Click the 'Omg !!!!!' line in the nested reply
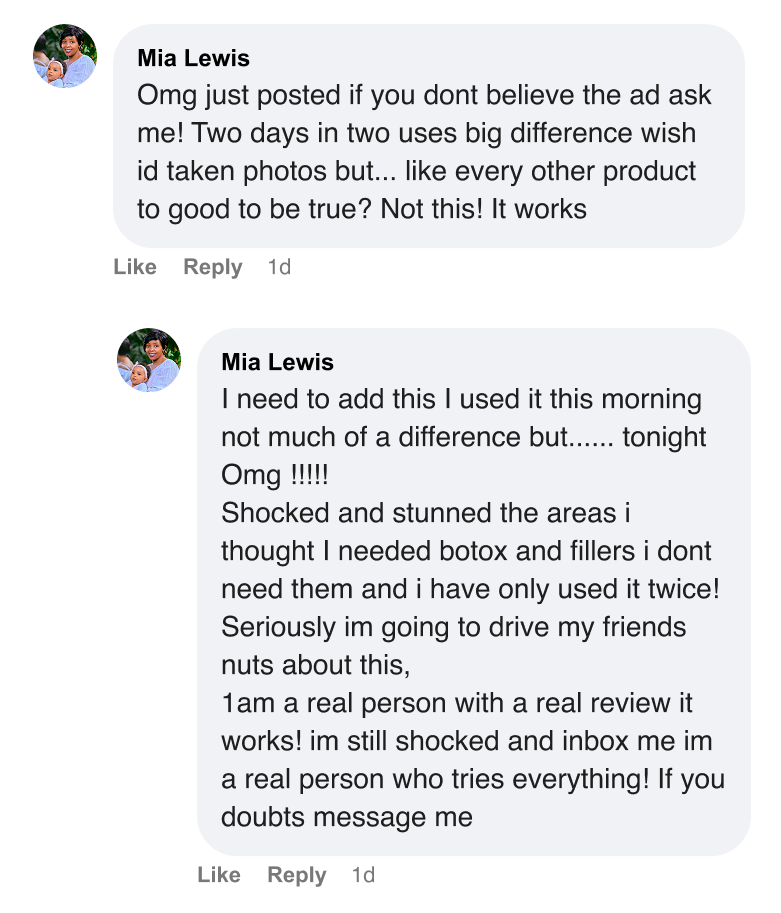The image size is (781, 913). [x=275, y=475]
